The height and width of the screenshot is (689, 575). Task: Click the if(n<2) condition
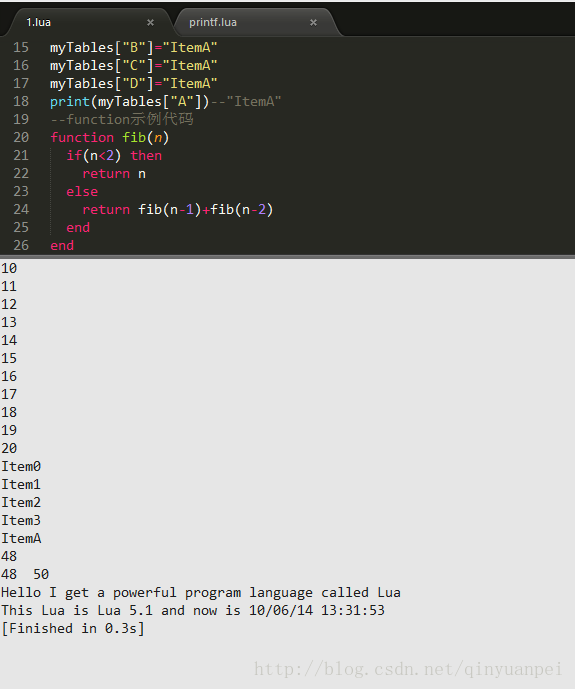[x=94, y=156]
